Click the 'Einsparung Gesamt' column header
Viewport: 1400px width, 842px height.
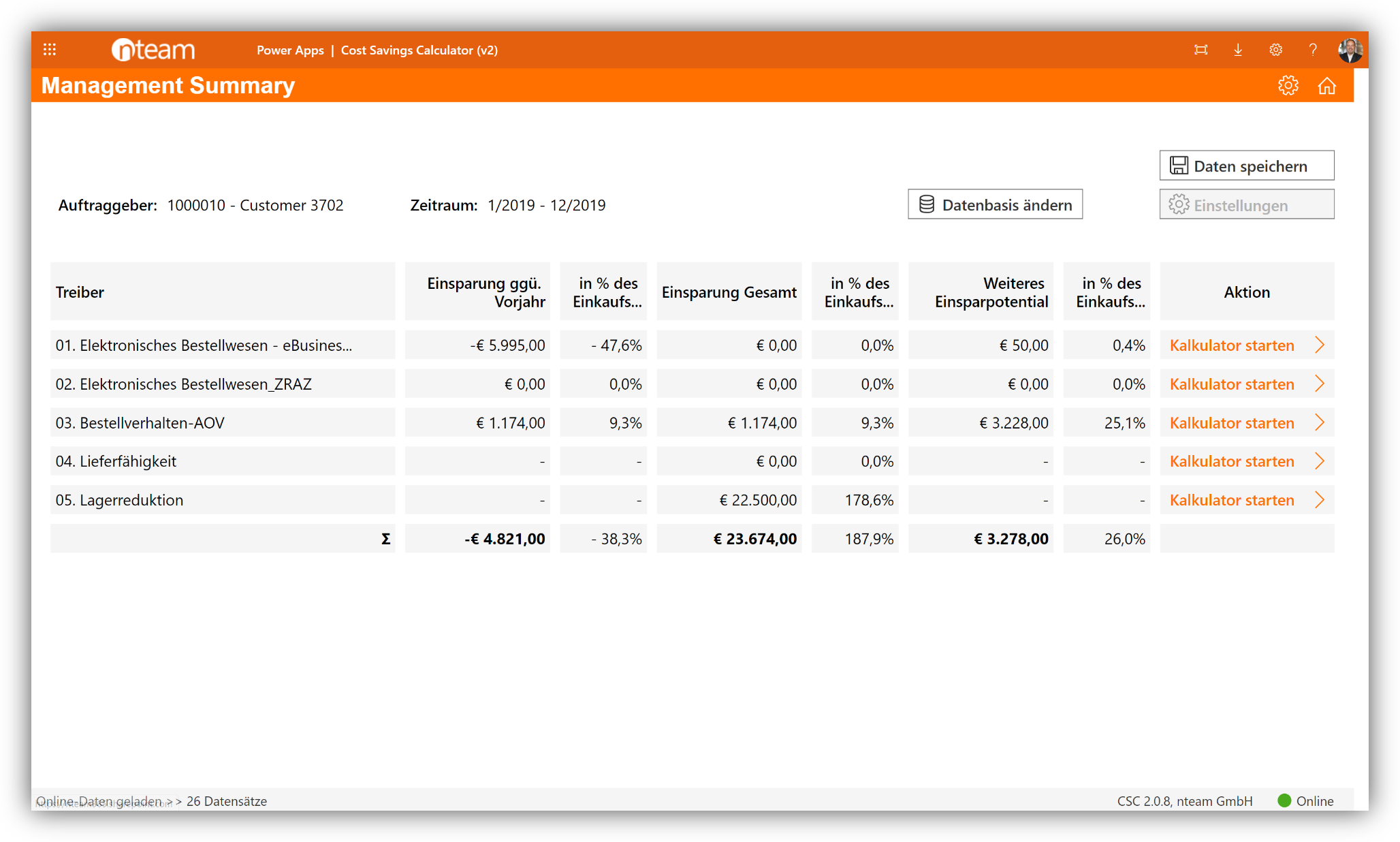point(729,292)
